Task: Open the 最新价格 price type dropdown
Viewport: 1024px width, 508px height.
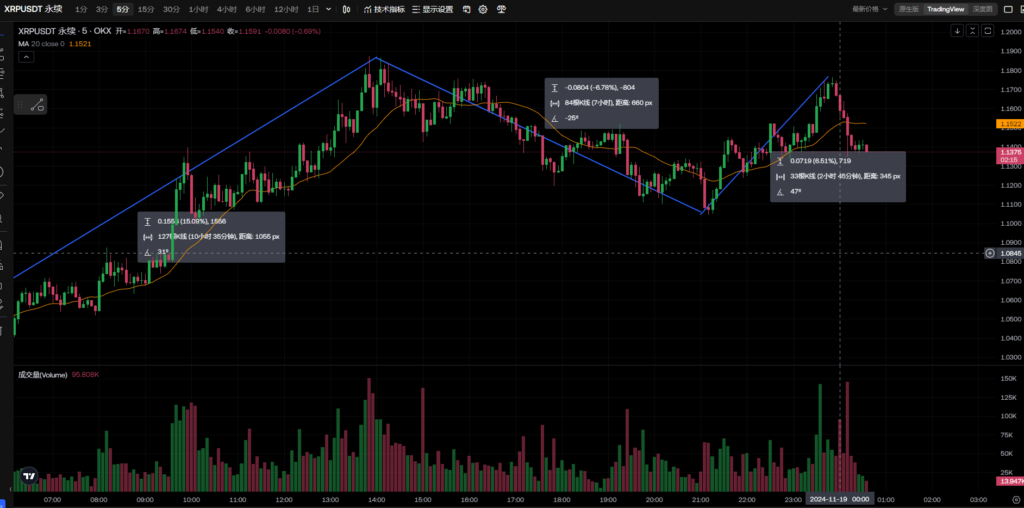Action: pyautogui.click(x=870, y=9)
